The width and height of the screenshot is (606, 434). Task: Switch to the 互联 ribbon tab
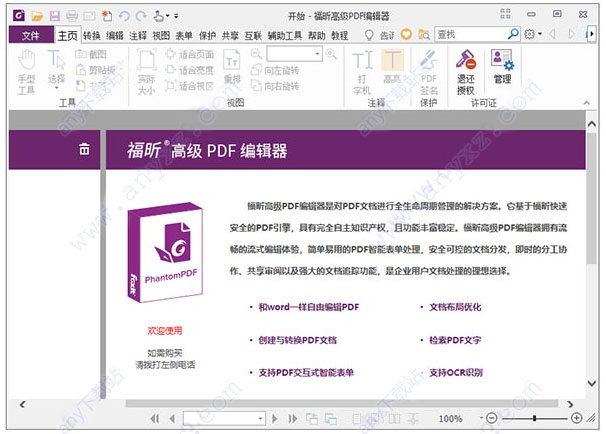253,36
